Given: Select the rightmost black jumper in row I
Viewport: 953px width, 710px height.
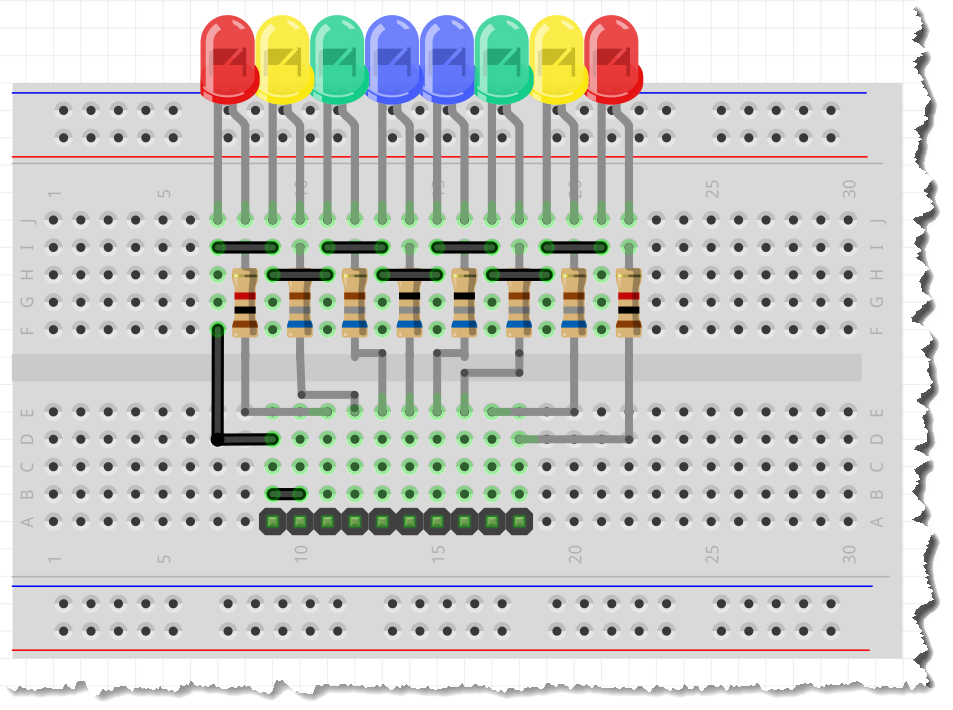Looking at the screenshot, I should tap(574, 246).
